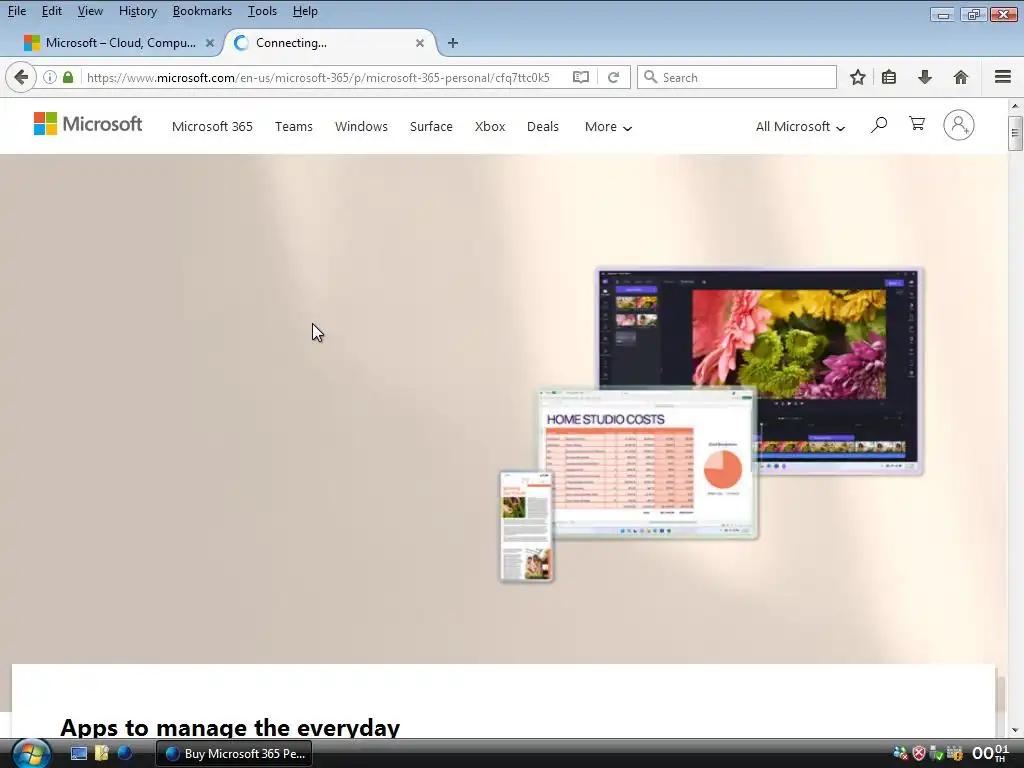Open the hamburger browser menu
Viewport: 1024px width, 768px height.
1003,77
